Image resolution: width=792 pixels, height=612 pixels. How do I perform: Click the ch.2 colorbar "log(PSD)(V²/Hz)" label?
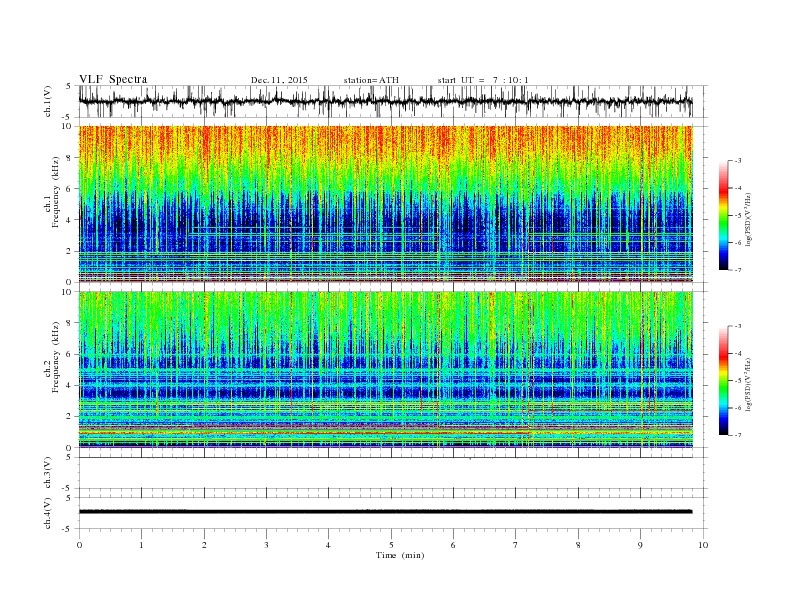pyautogui.click(x=748, y=385)
